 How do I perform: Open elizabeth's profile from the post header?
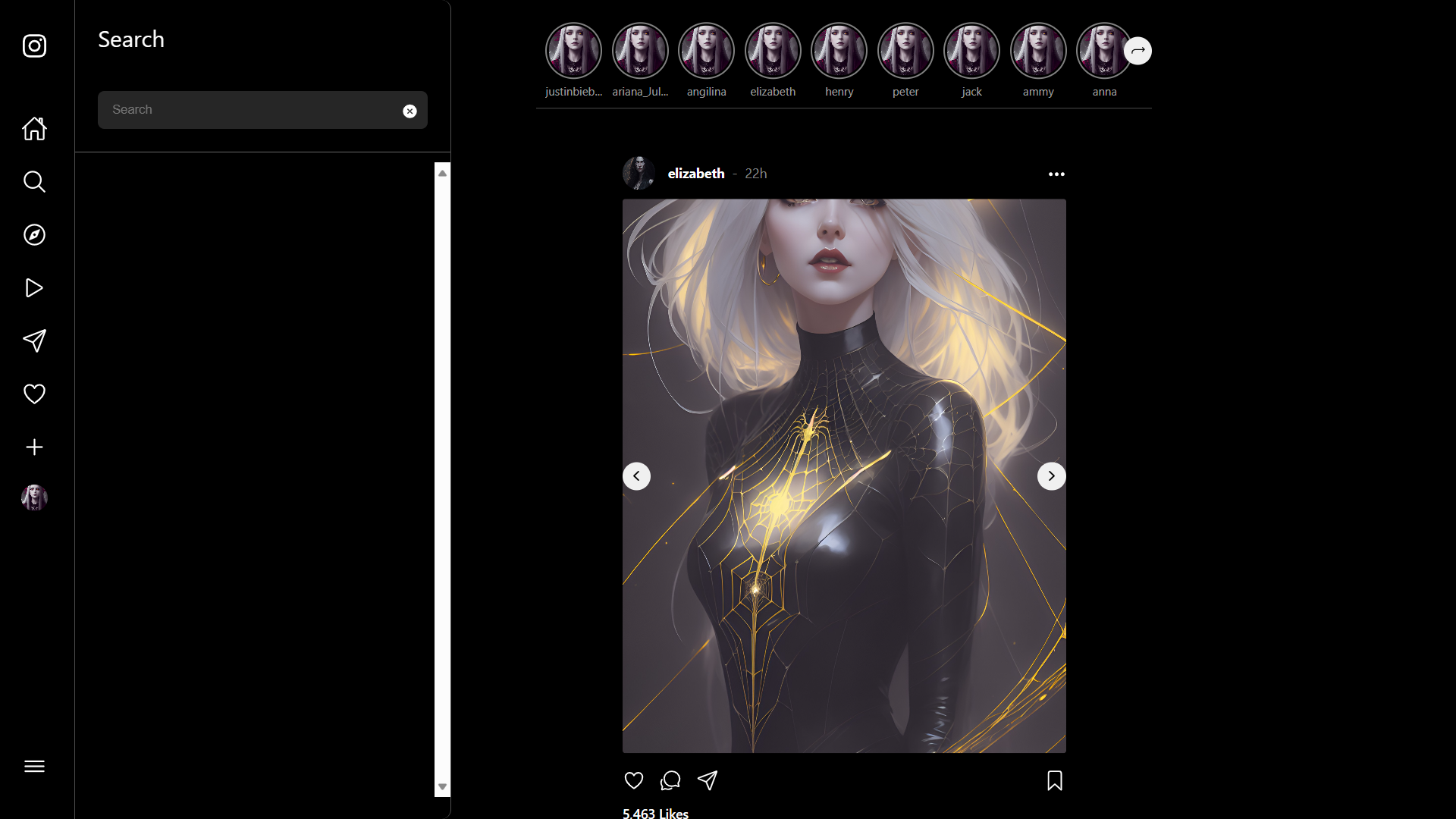[x=695, y=174]
